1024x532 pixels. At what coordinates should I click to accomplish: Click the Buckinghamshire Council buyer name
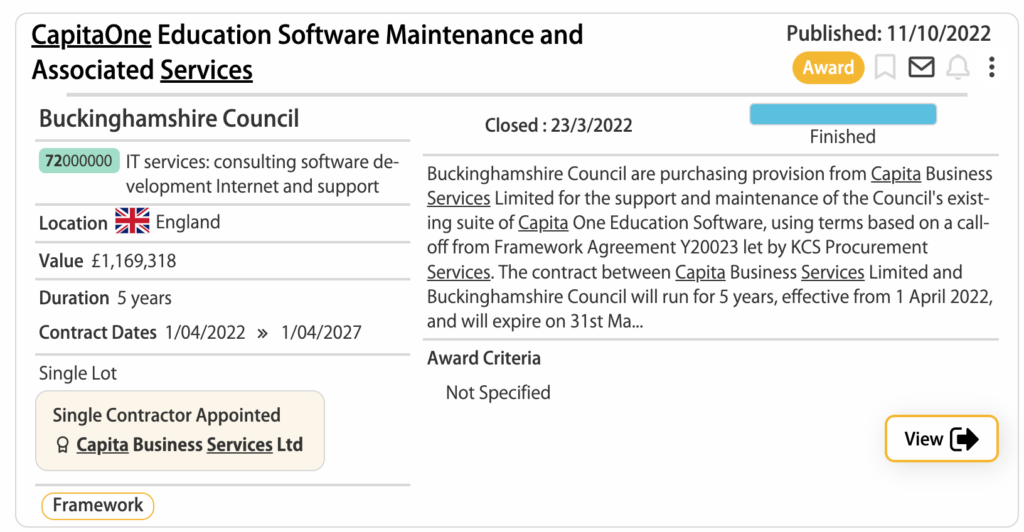[x=169, y=119]
